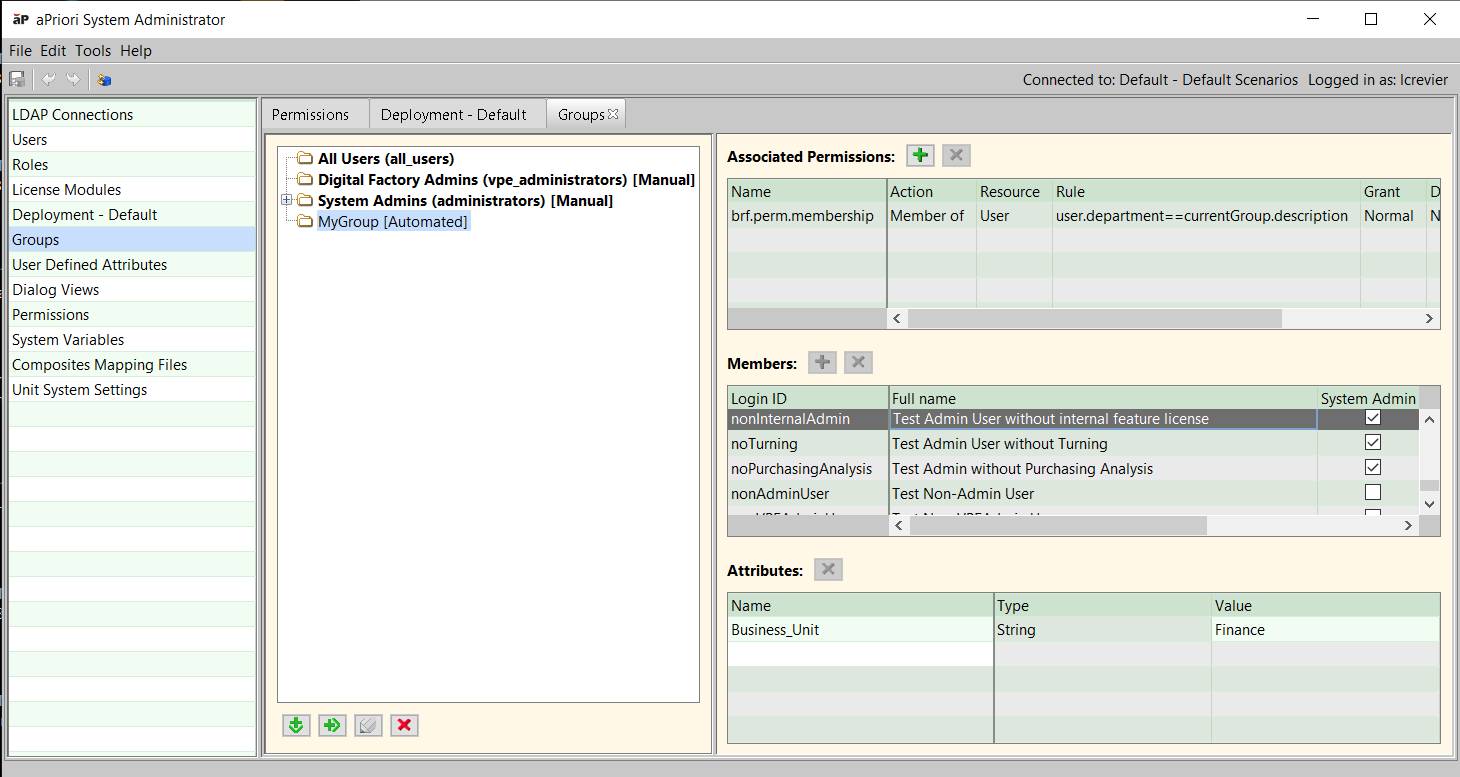Click the pencil edit button below the tree
This screenshot has width=1460, height=777.
[368, 725]
